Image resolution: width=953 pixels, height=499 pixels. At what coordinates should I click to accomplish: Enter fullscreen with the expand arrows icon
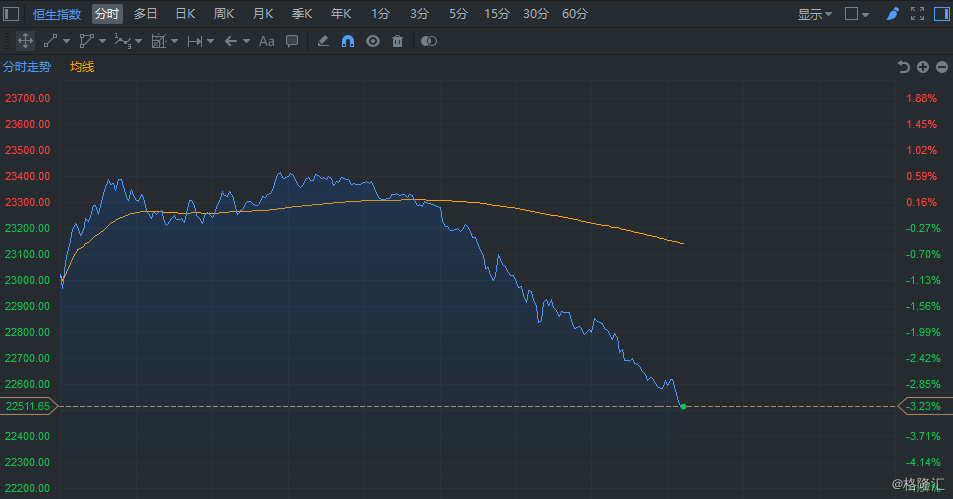point(917,13)
